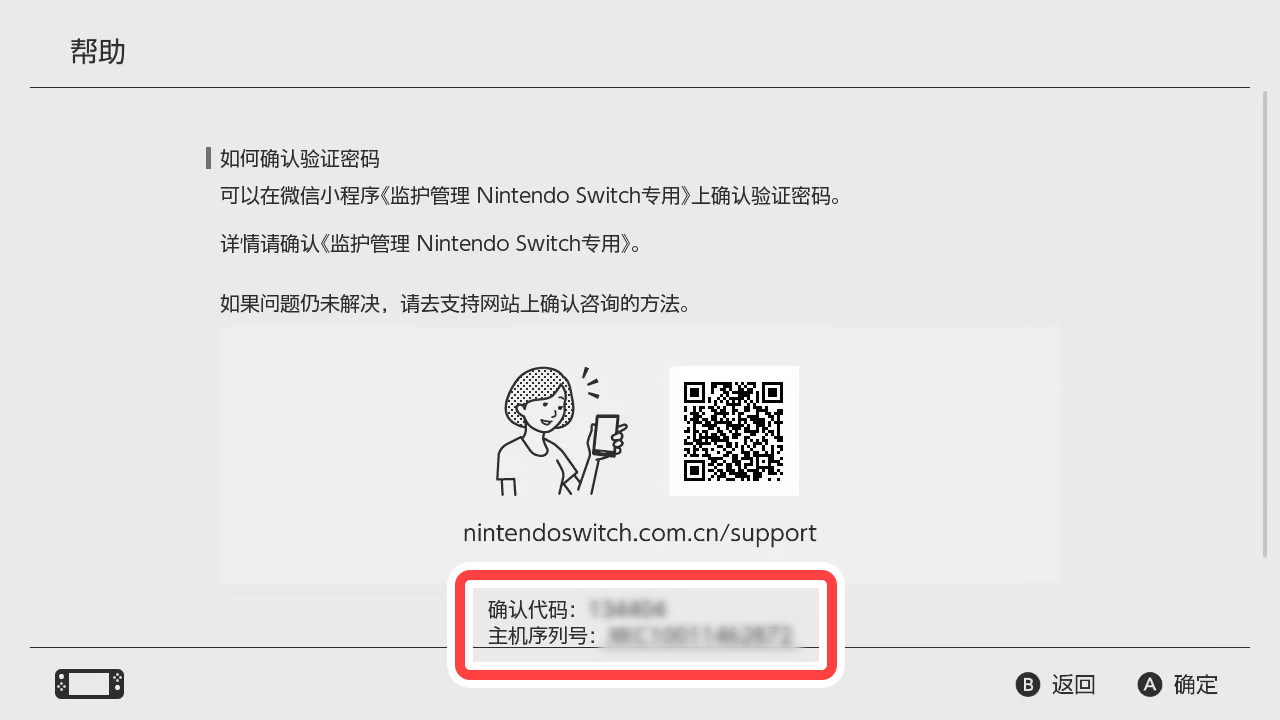Click the line starting with 如果问题仍未解决
1280x720 pixels.
[x=456, y=304]
